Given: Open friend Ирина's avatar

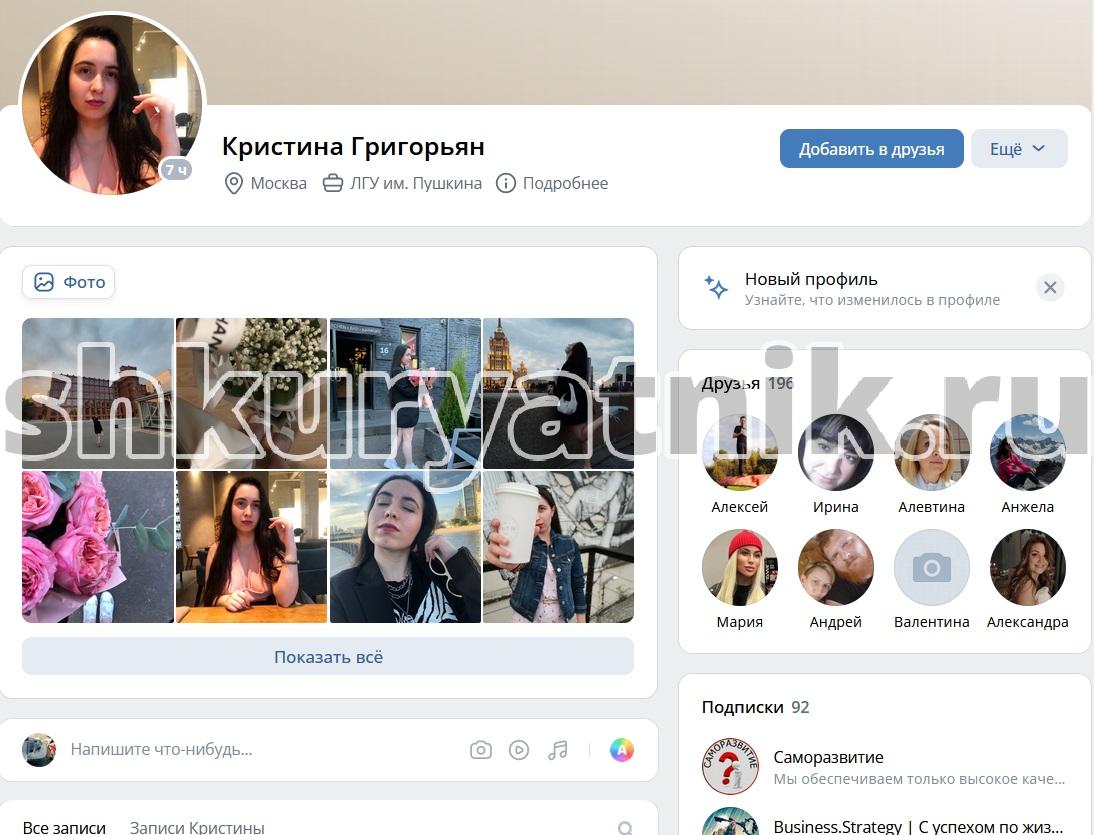Looking at the screenshot, I should [x=836, y=452].
